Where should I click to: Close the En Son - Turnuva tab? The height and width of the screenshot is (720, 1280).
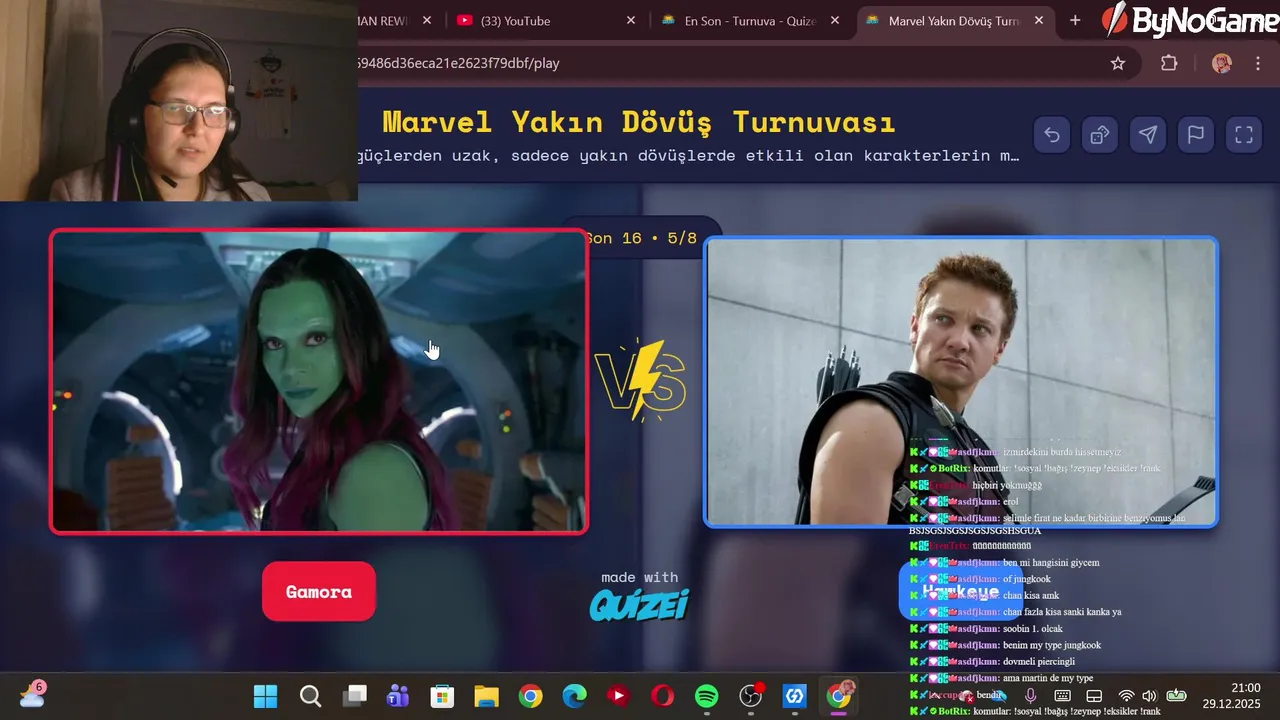tap(835, 20)
